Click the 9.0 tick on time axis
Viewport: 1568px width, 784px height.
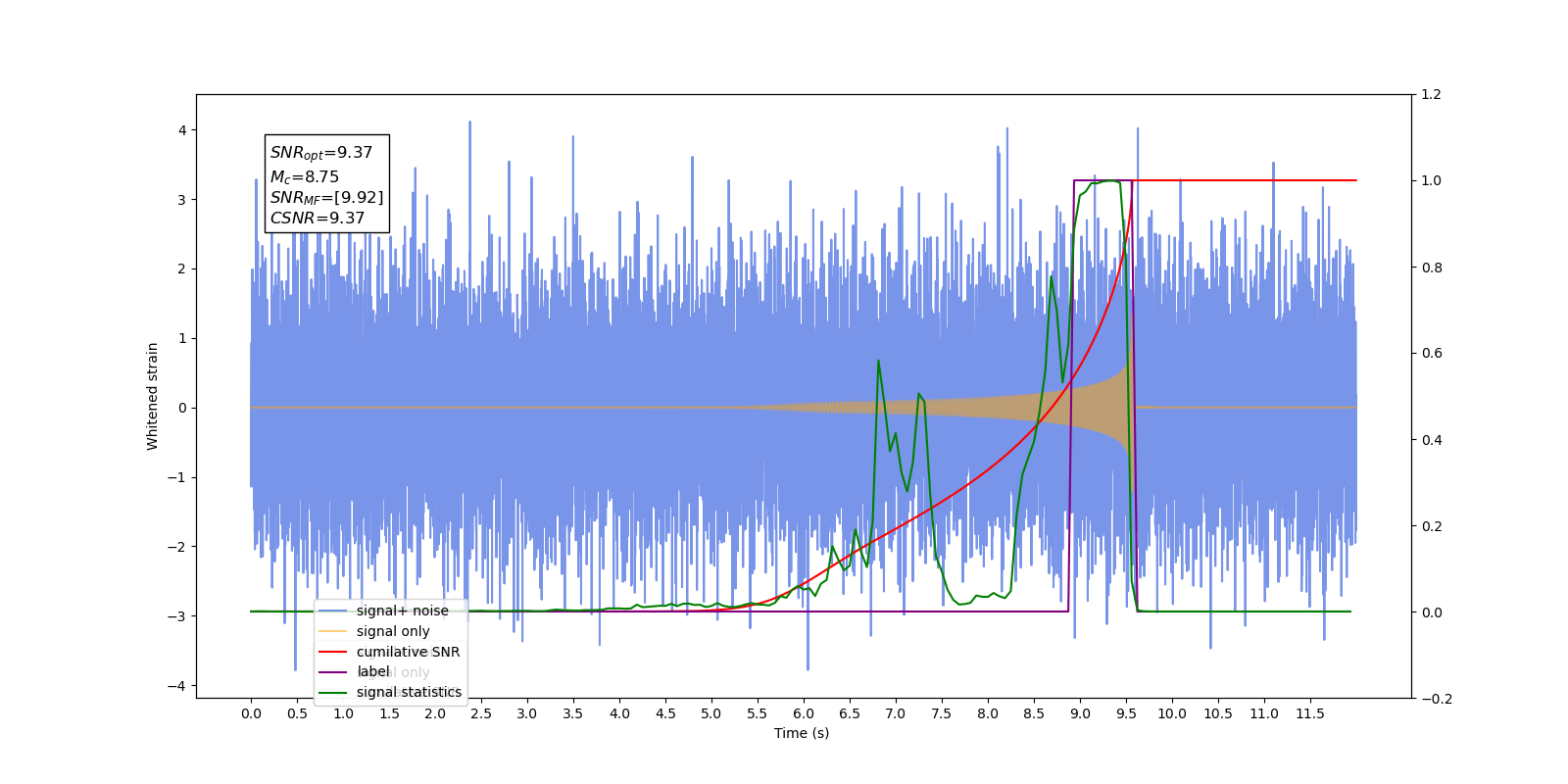pos(1080,713)
